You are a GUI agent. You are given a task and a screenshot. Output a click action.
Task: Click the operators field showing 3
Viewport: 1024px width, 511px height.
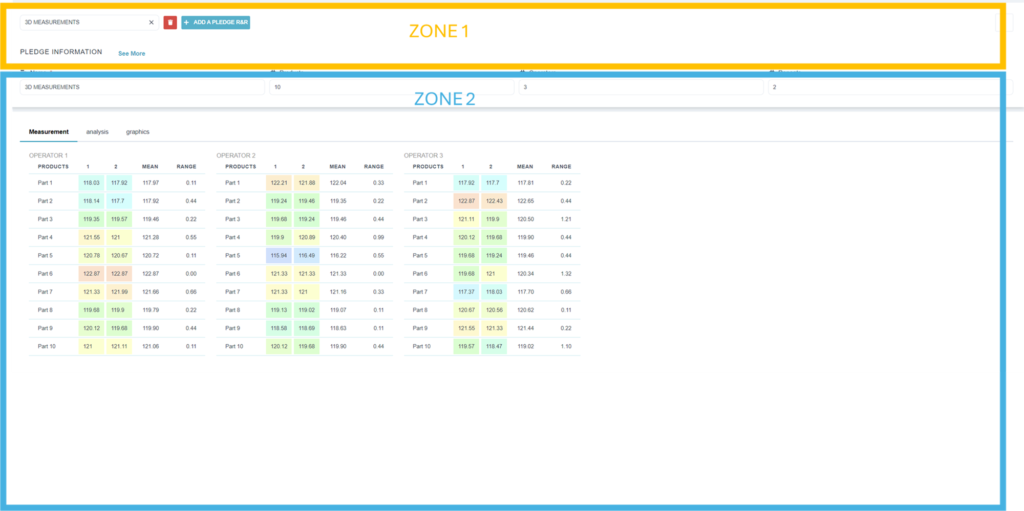pyautogui.click(x=641, y=87)
